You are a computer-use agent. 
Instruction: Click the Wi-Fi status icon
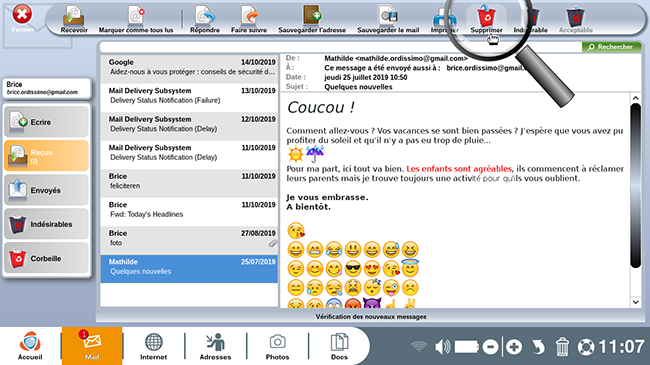[x=419, y=346]
